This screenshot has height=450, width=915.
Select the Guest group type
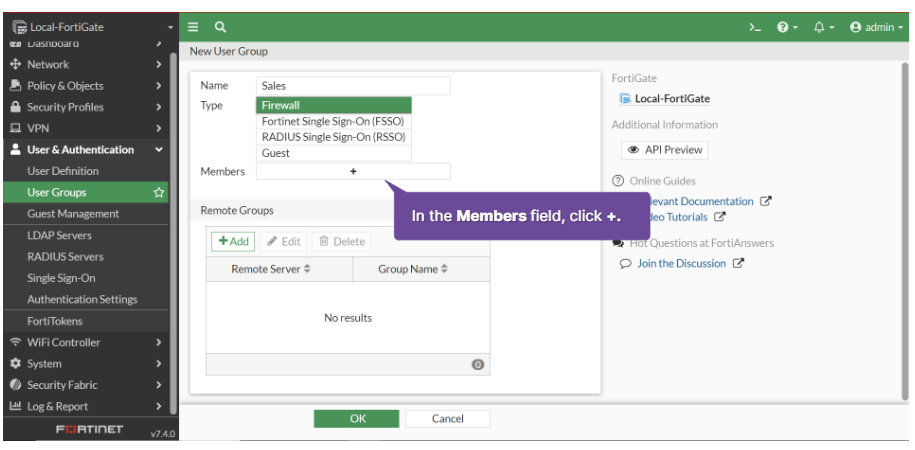coord(334,153)
